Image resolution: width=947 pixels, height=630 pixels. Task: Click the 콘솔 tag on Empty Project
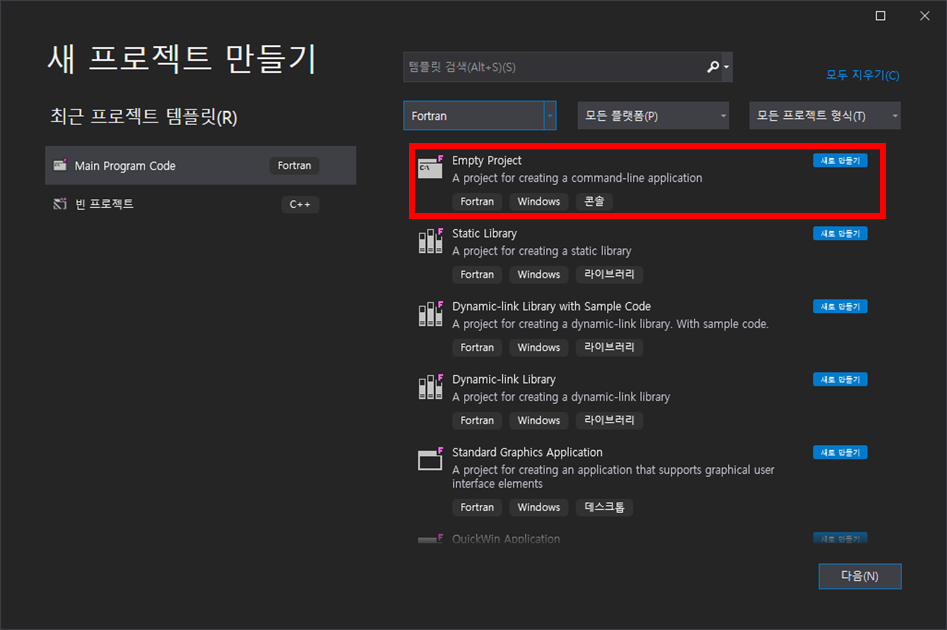594,201
